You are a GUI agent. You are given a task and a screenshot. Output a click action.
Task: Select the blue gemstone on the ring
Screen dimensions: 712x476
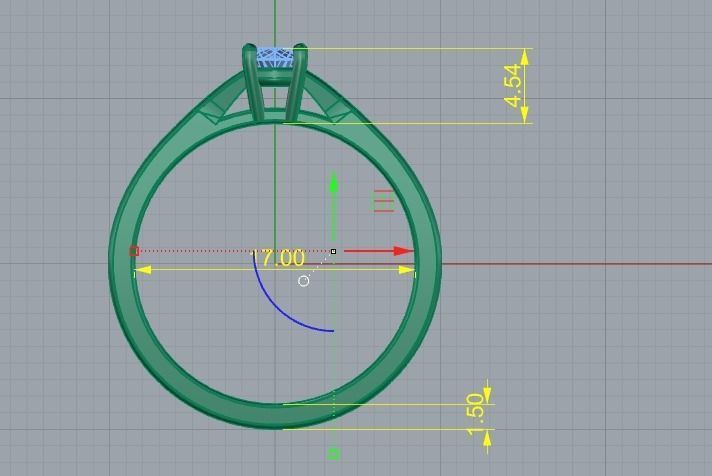276,59
